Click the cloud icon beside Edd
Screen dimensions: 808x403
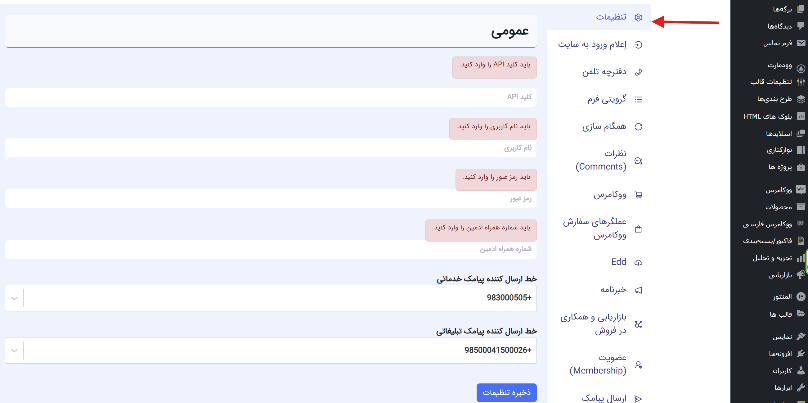pyautogui.click(x=639, y=262)
